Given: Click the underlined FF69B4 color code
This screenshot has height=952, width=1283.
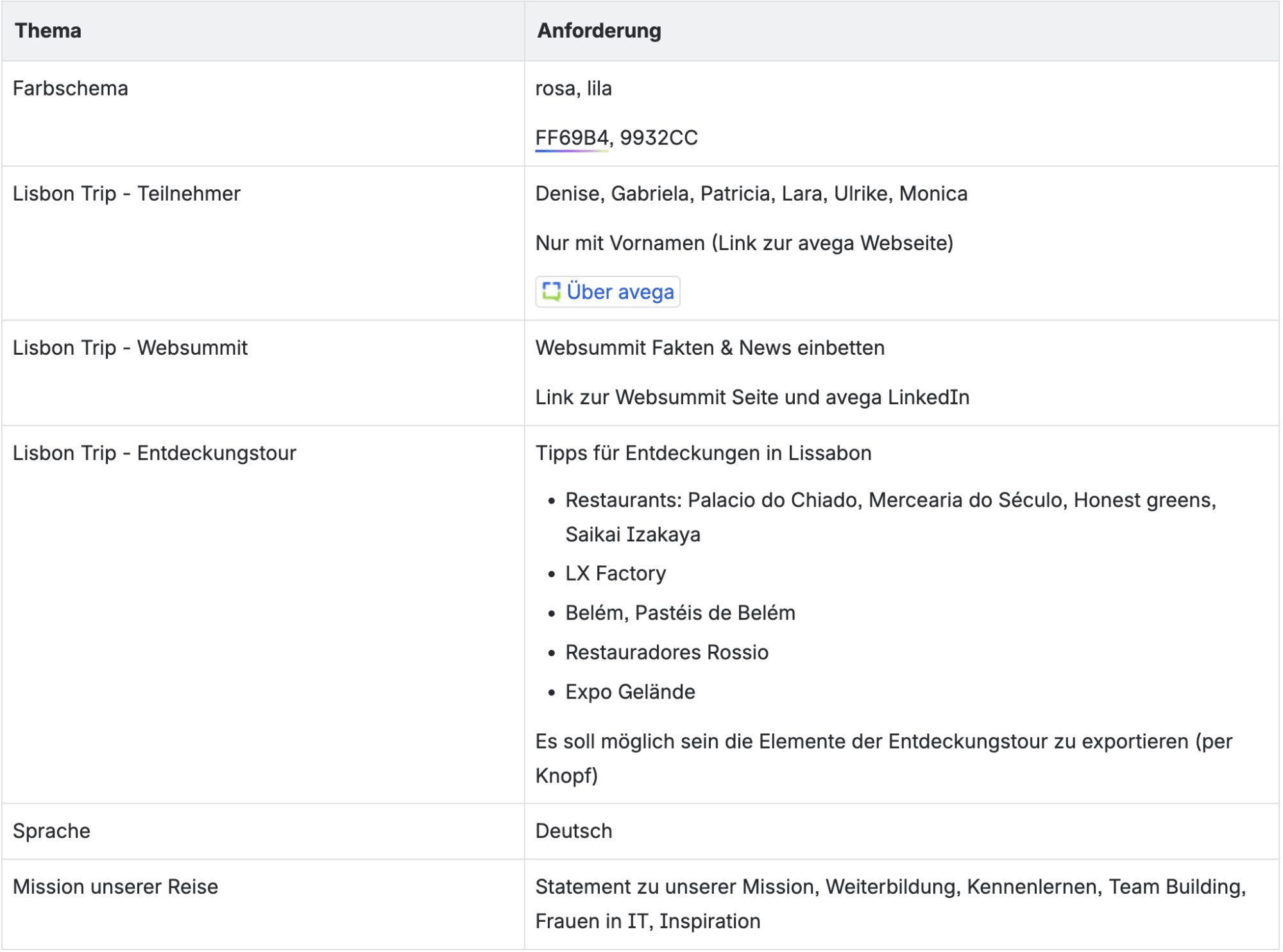Looking at the screenshot, I should [572, 138].
